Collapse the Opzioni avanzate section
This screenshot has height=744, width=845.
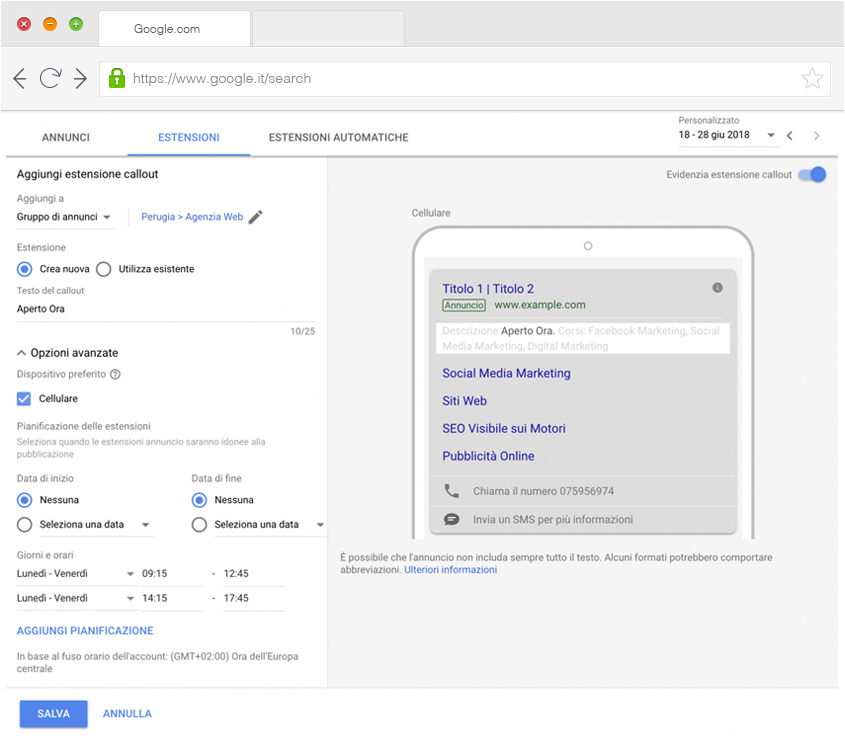pyautogui.click(x=67, y=353)
